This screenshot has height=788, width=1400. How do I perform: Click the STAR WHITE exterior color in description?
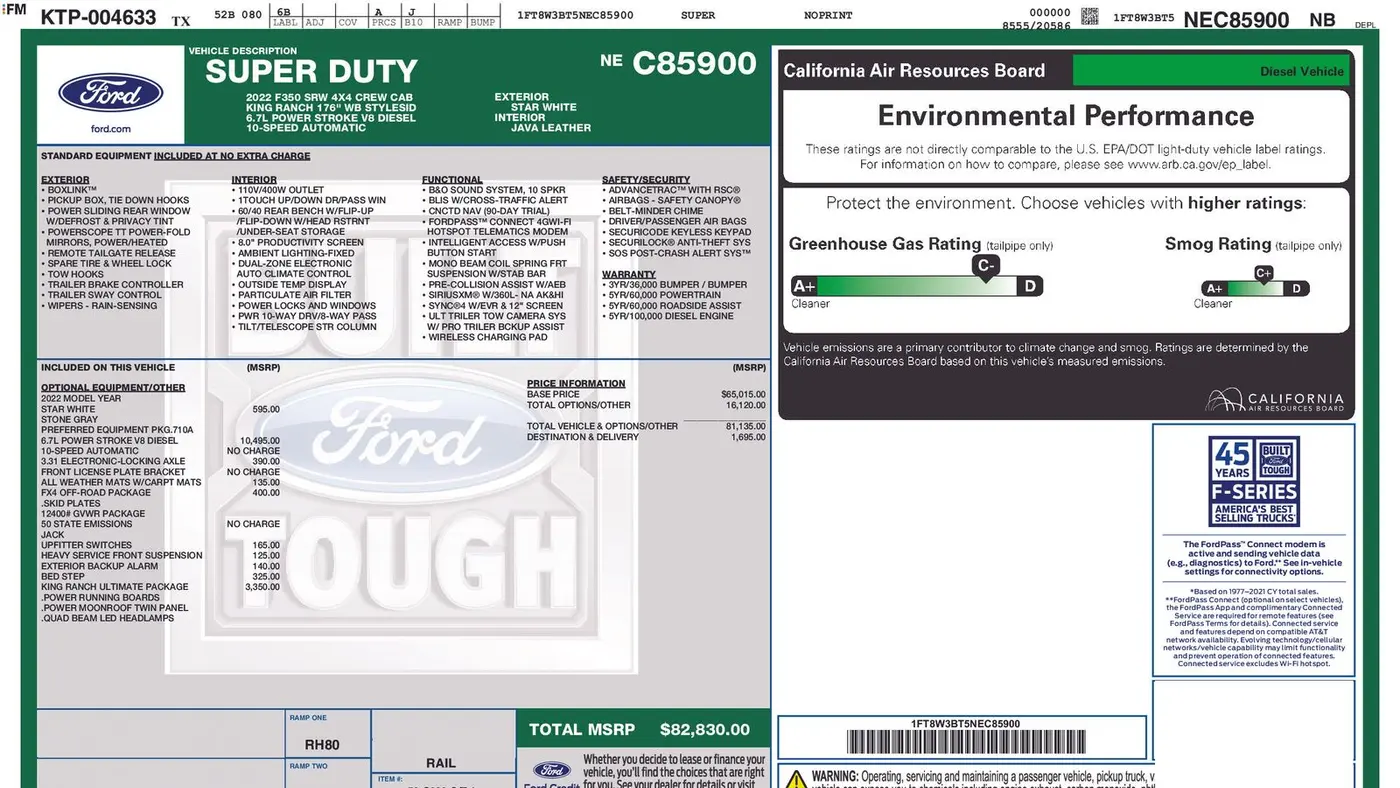544,107
